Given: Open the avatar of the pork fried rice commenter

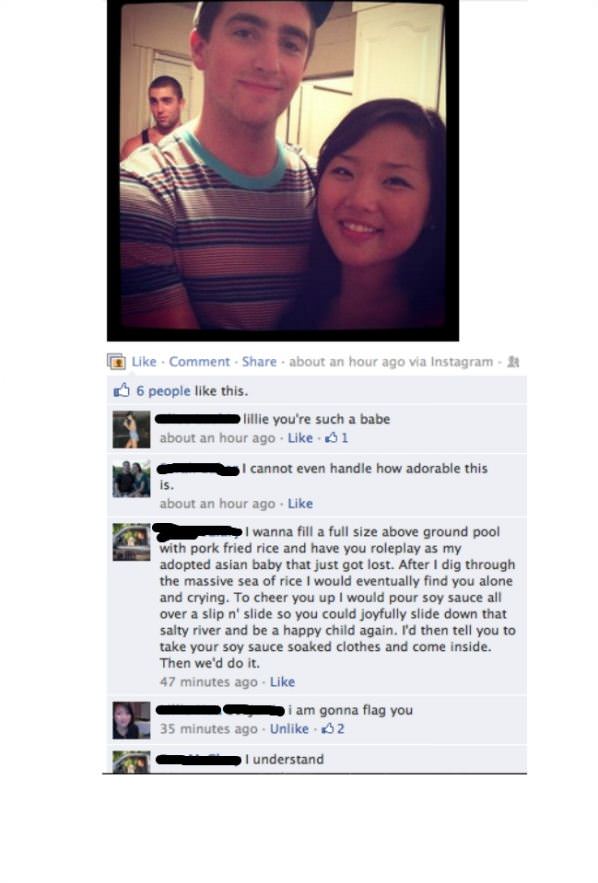Looking at the screenshot, I should pos(132,542).
